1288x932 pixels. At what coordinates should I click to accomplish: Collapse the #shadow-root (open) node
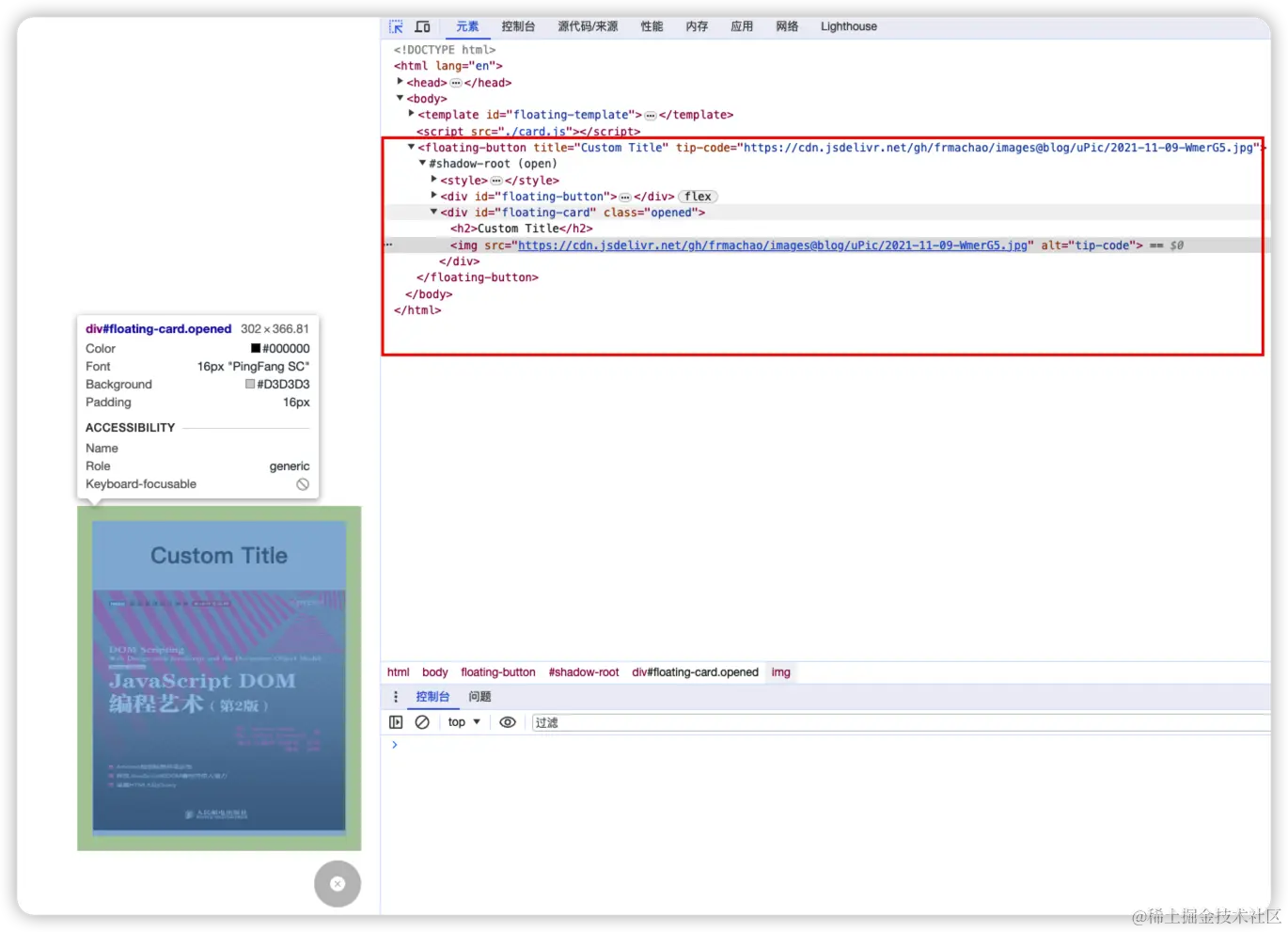[422, 163]
